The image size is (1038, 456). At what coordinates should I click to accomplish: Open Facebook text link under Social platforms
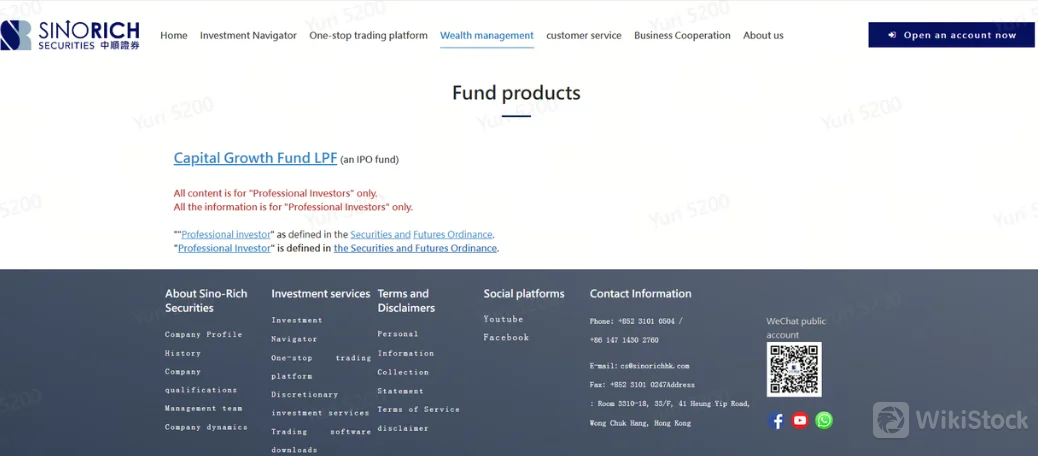pos(506,337)
